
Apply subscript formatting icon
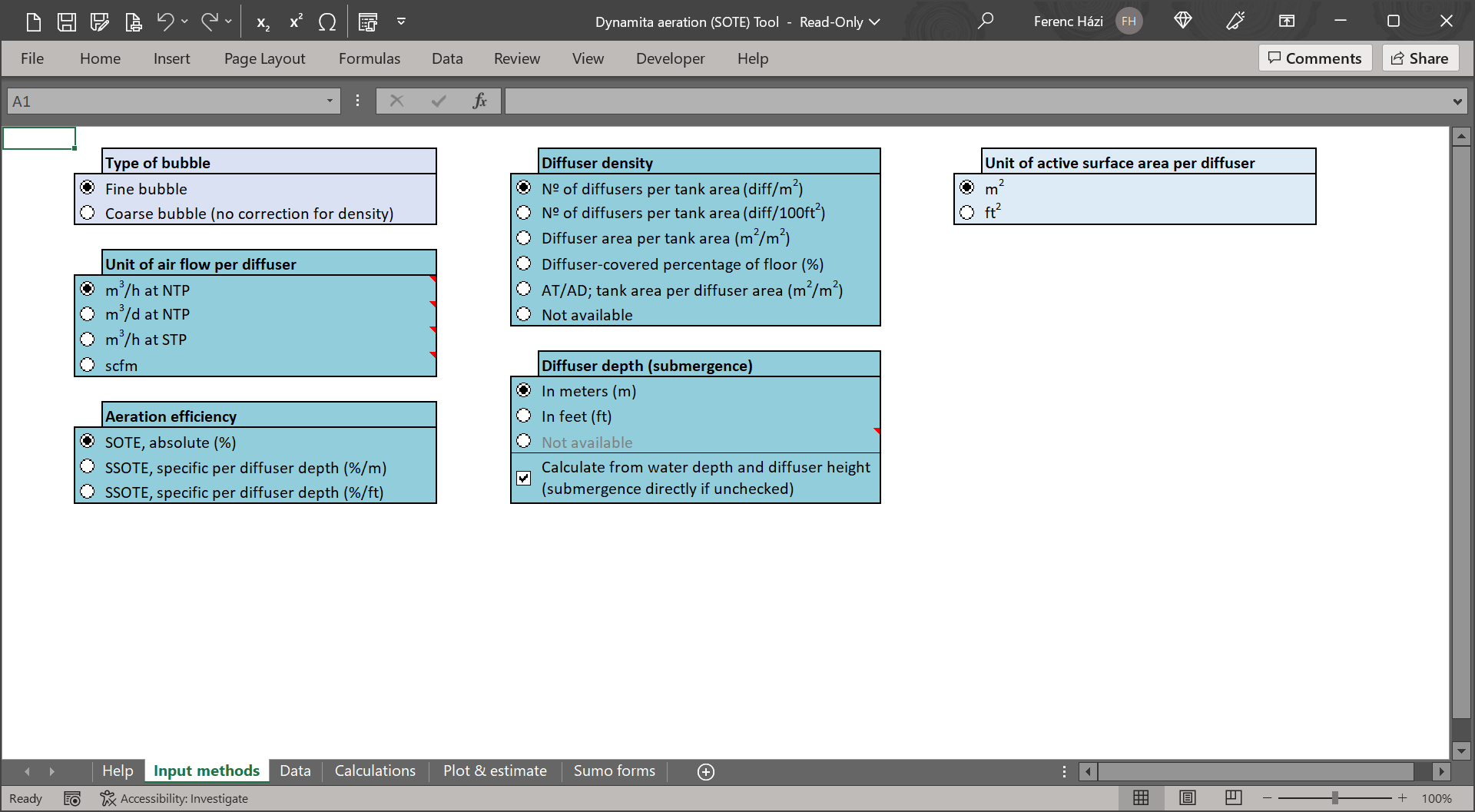click(x=263, y=22)
